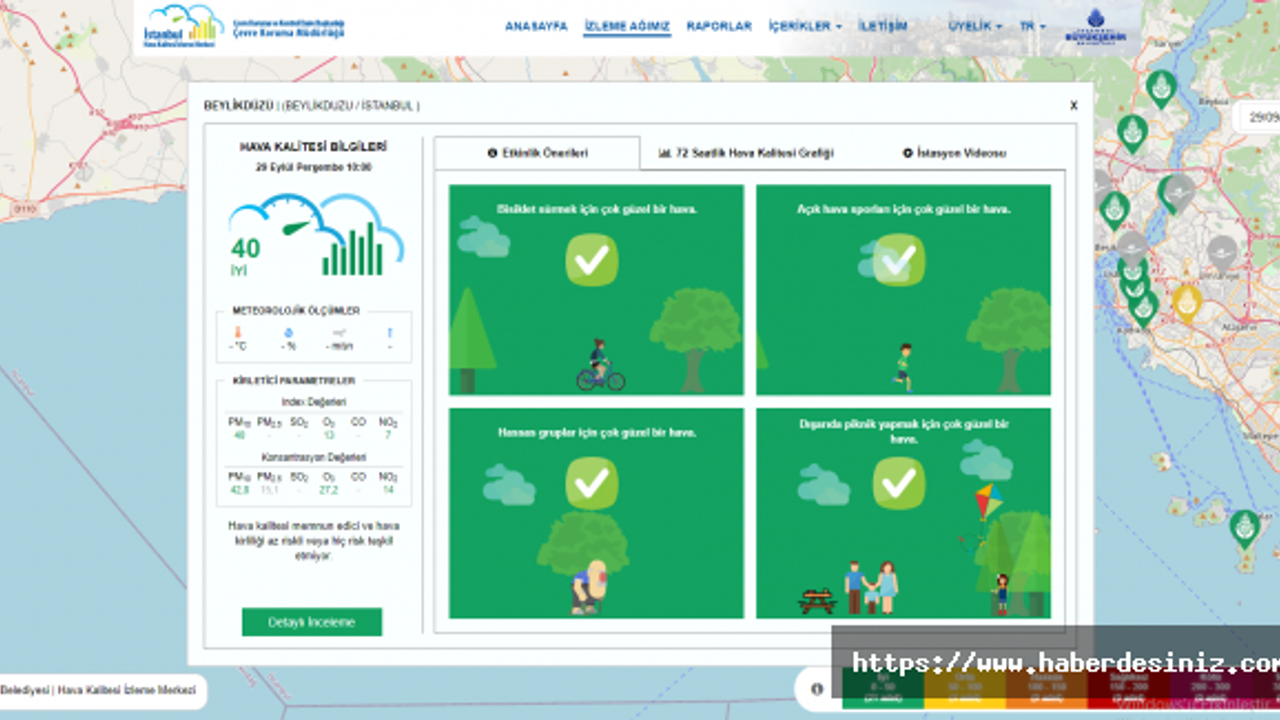
Task: Open the ANASAYFA link
Action: (x=536, y=26)
